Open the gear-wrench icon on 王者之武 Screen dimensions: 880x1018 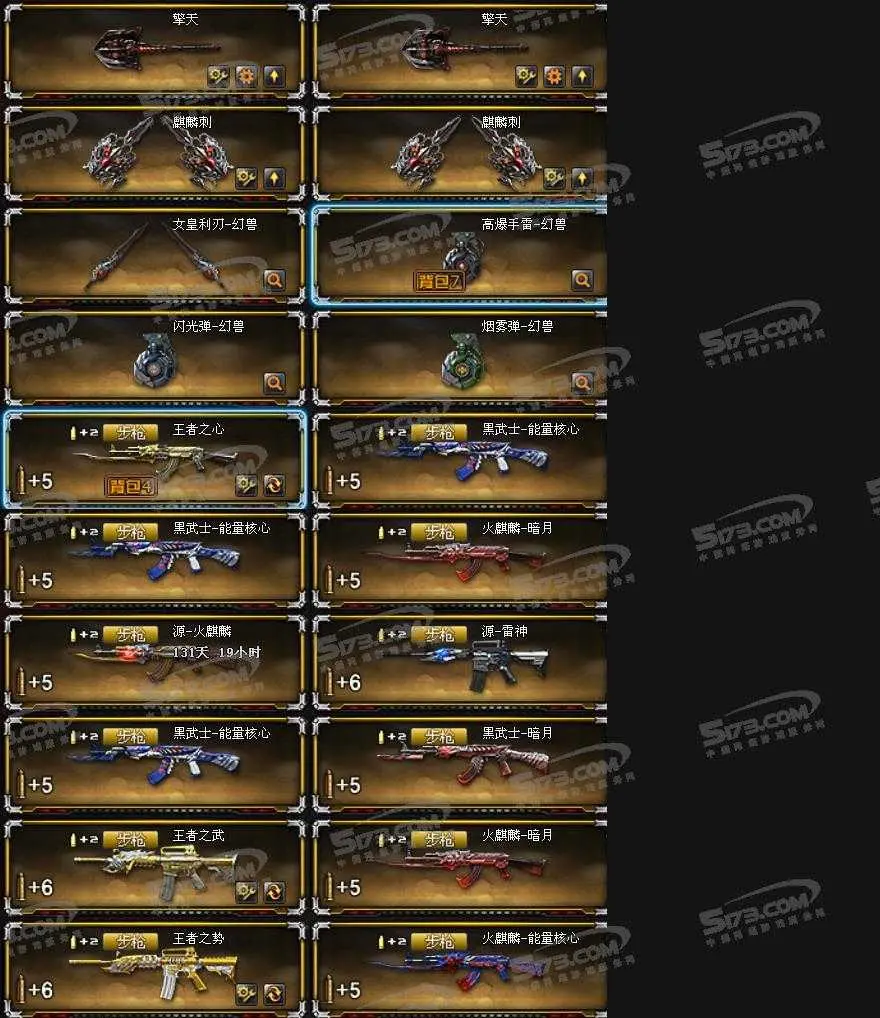pos(246,892)
